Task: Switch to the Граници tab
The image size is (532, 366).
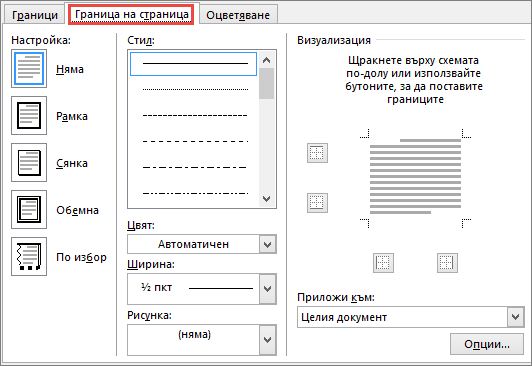Action: pos(35,15)
